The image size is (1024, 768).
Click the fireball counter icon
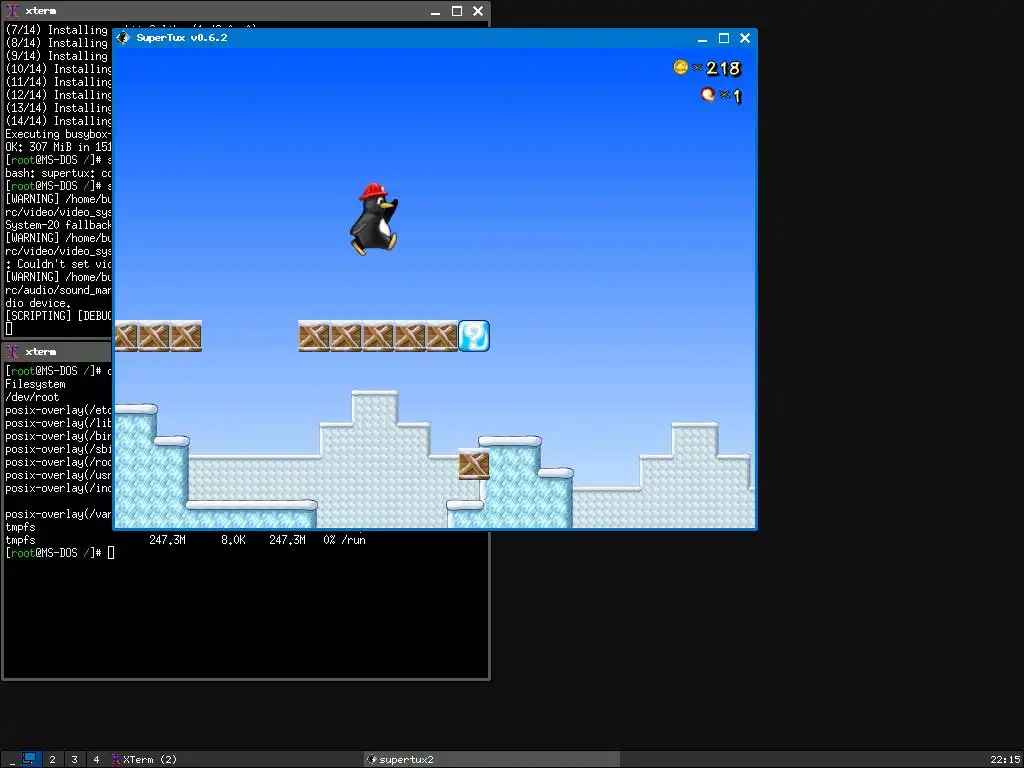coord(708,95)
